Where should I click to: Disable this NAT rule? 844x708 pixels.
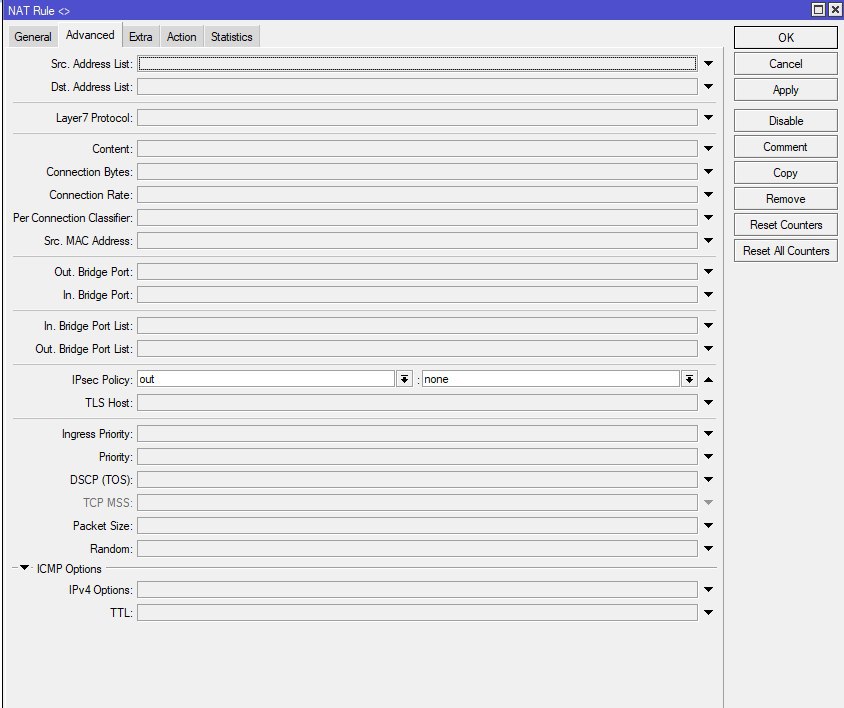(x=785, y=121)
